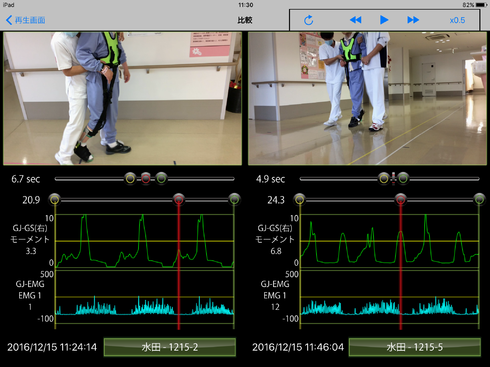The image size is (490, 367).
Task: Tap the right GJ-EMG EMG 1 graph
Action: click(389, 297)
